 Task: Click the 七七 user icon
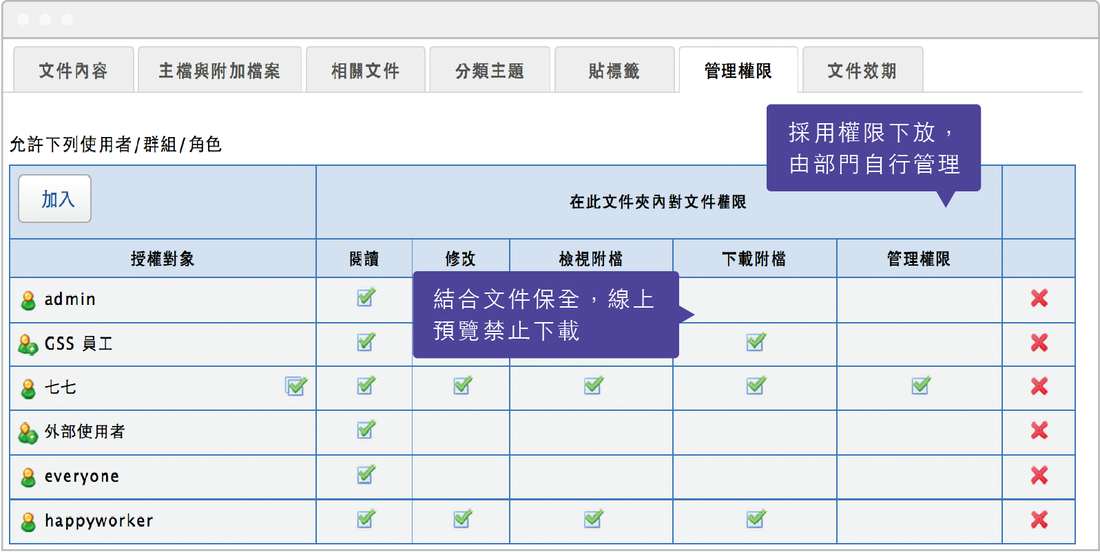28,389
